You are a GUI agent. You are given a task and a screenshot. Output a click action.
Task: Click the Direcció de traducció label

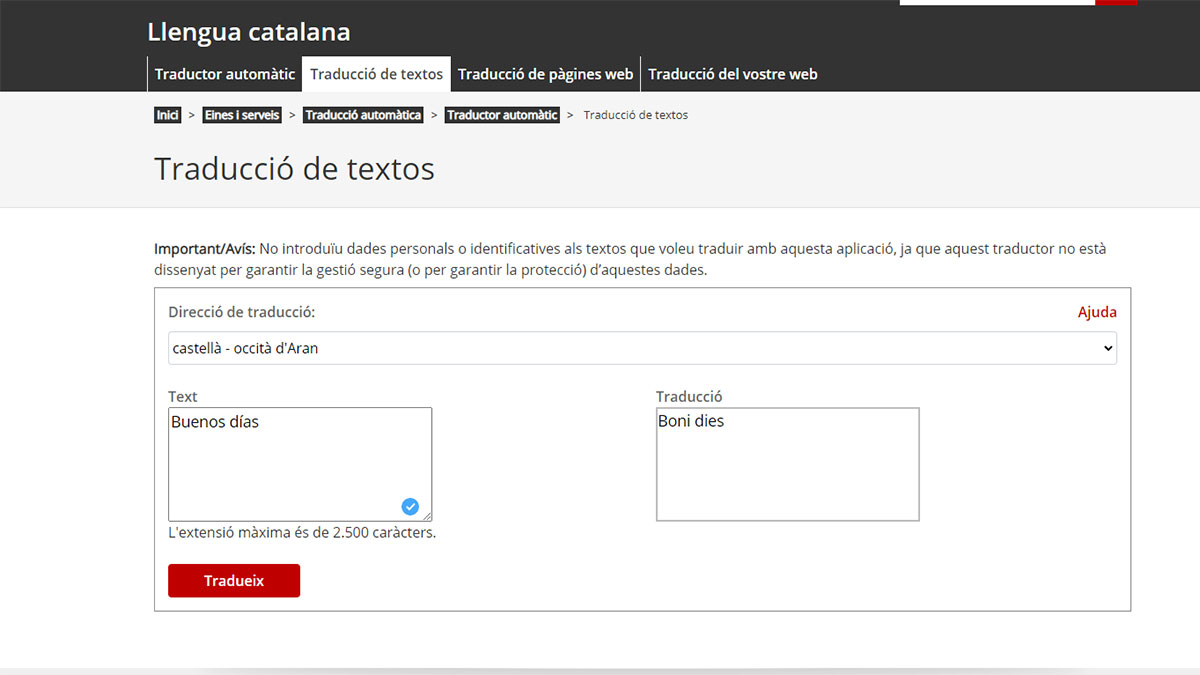pos(241,312)
